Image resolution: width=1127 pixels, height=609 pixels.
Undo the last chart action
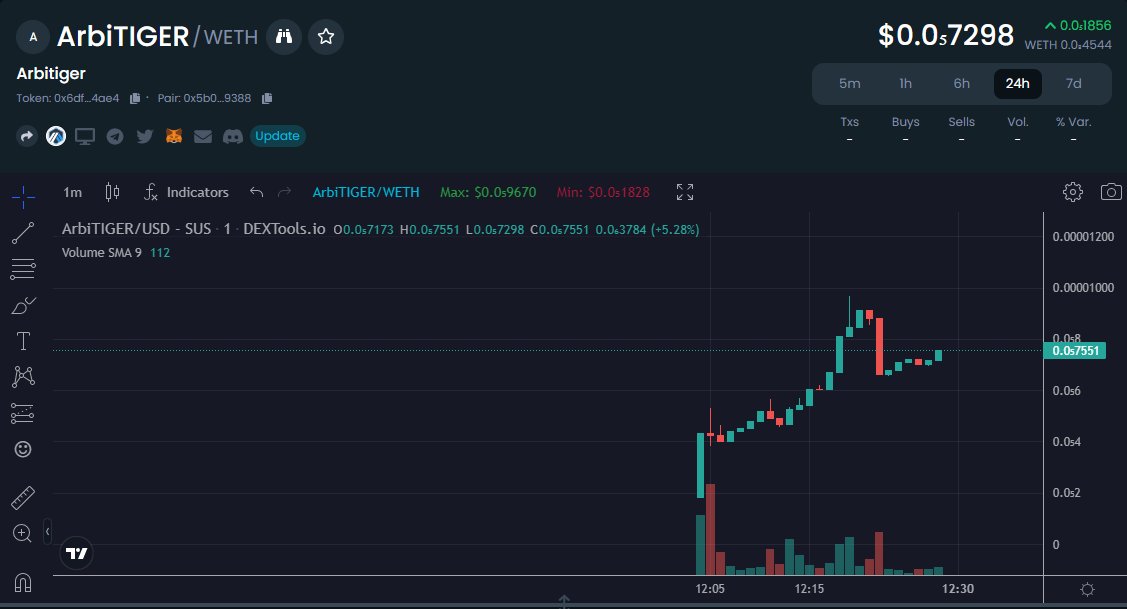(x=257, y=192)
